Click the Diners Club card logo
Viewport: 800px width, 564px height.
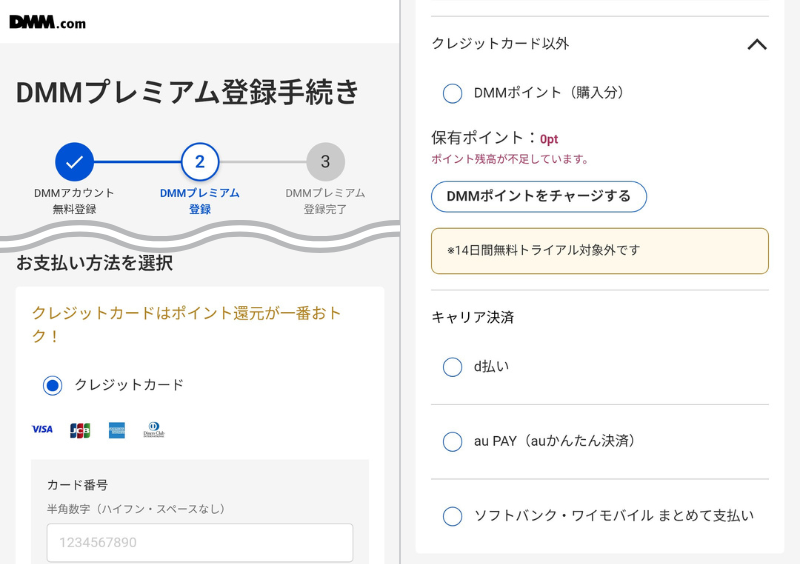pyautogui.click(x=154, y=430)
